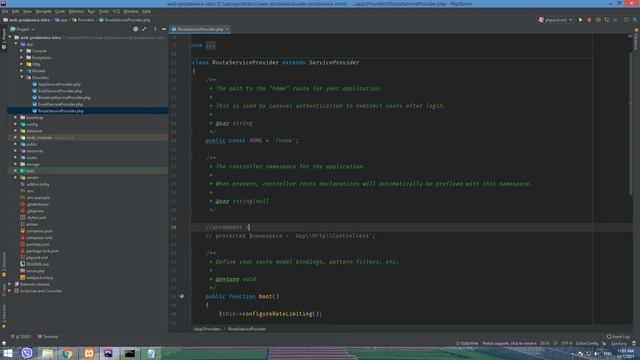This screenshot has height=360, width=640.
Task: Open Viber from the Windows taskbar
Action: (x=27, y=353)
